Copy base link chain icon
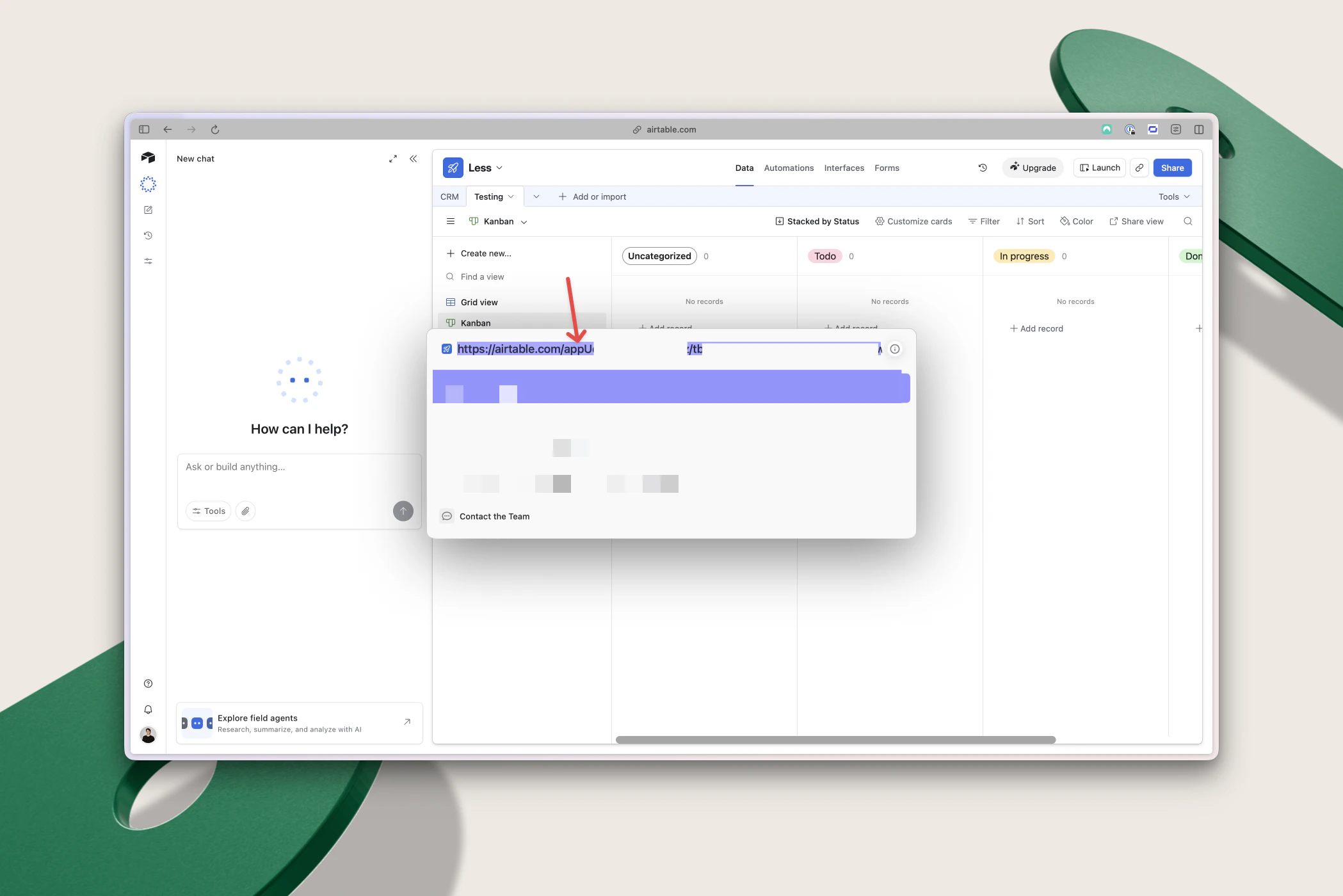The width and height of the screenshot is (1343, 896). point(1139,168)
